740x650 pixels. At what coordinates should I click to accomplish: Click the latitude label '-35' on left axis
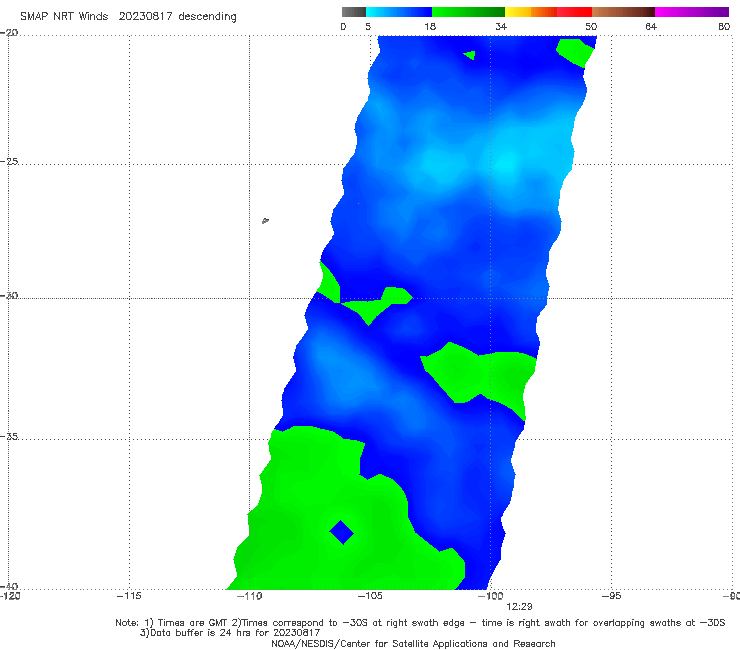coord(9,436)
